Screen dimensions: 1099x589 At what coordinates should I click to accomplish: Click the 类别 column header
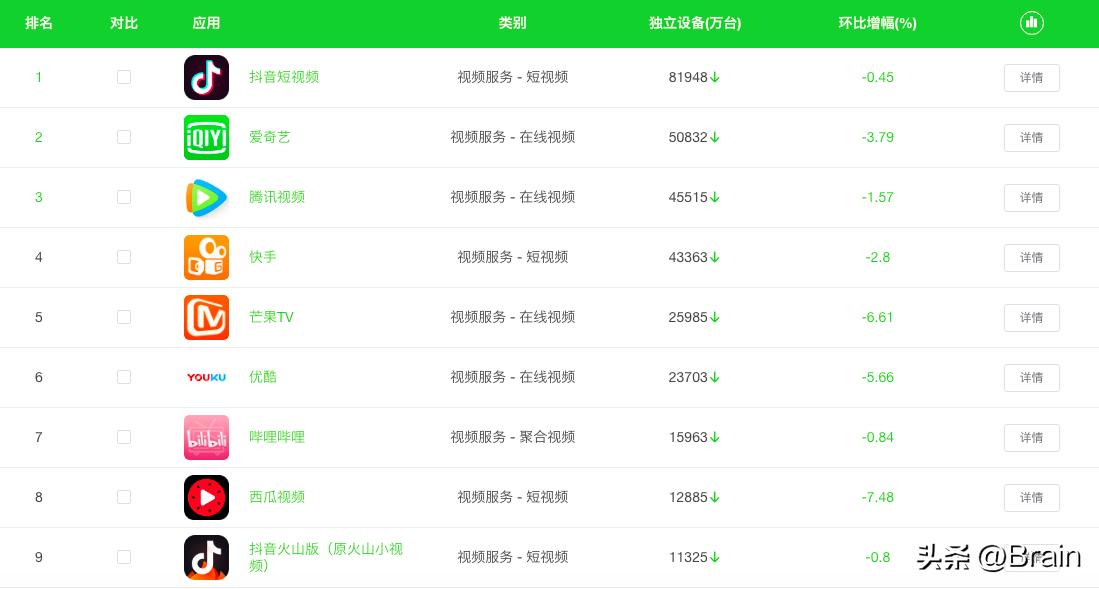[512, 23]
